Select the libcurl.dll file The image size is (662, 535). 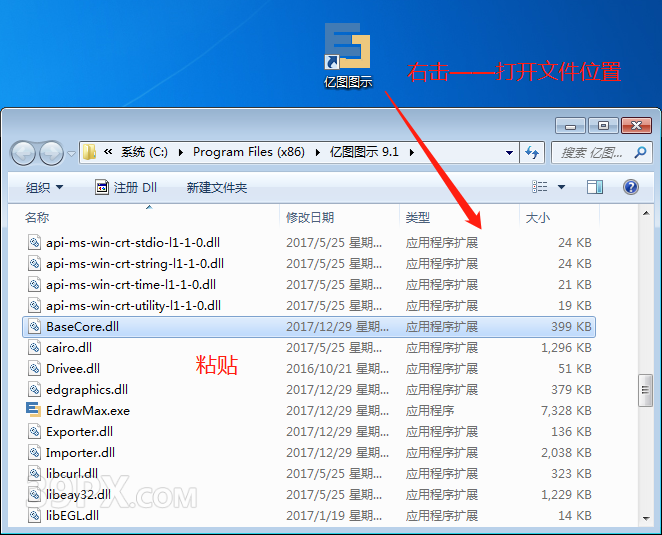[72, 474]
